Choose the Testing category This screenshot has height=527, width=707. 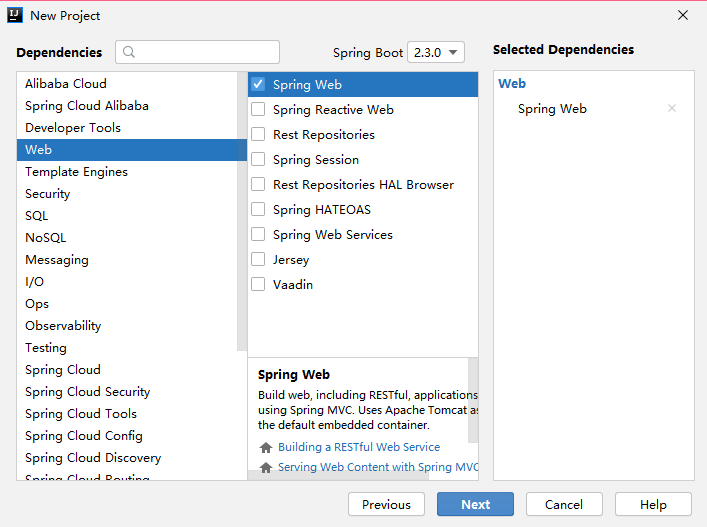coord(127,348)
